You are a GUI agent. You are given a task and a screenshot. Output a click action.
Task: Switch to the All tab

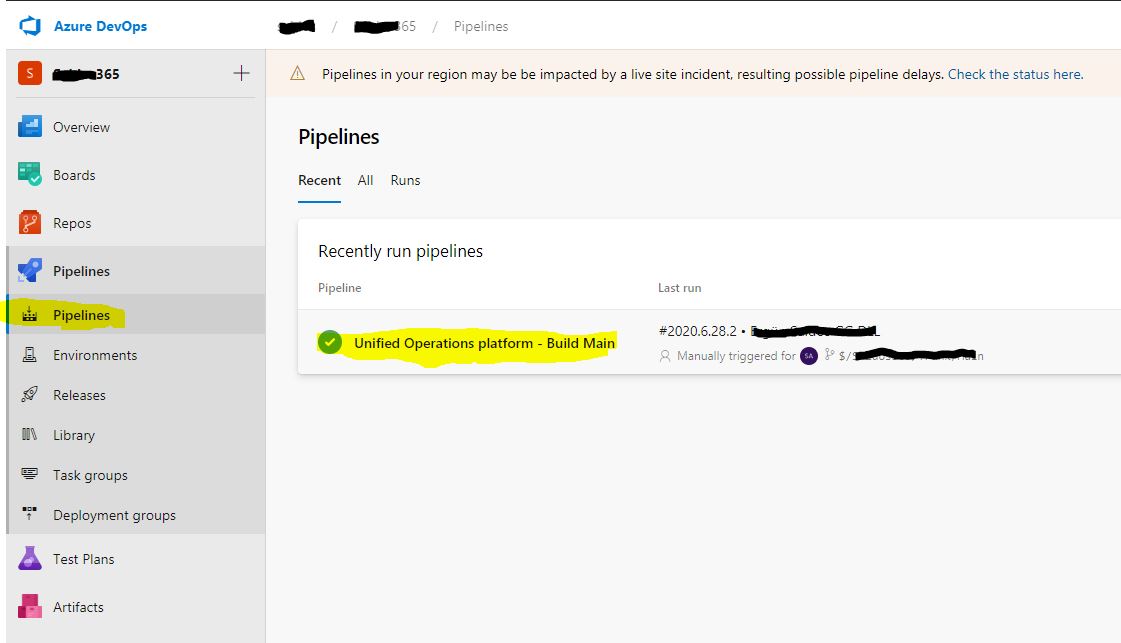[x=365, y=180]
